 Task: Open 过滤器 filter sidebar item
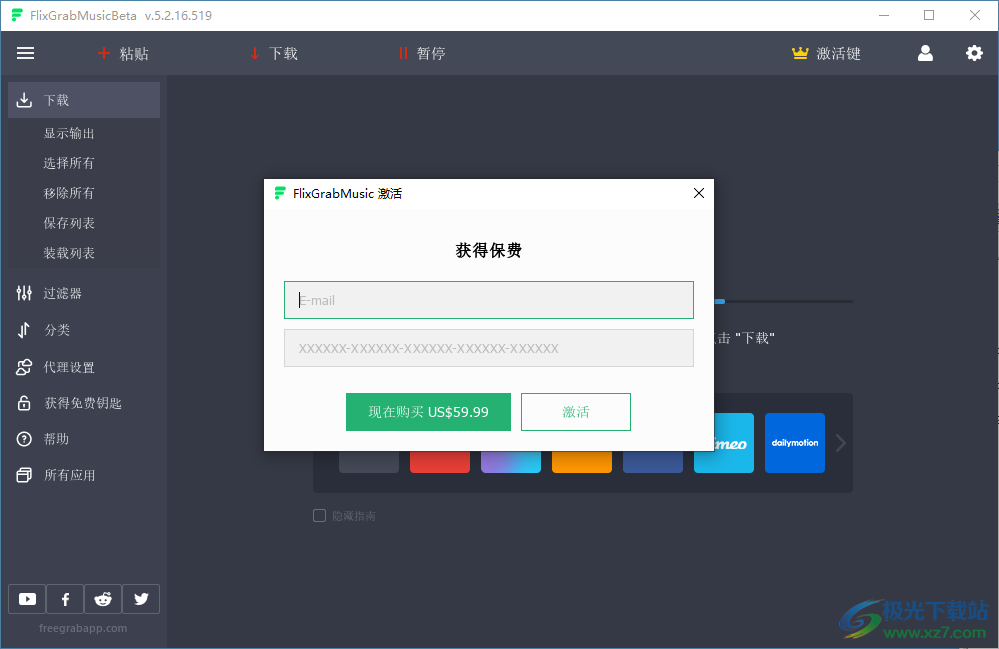pyautogui.click(x=50, y=293)
